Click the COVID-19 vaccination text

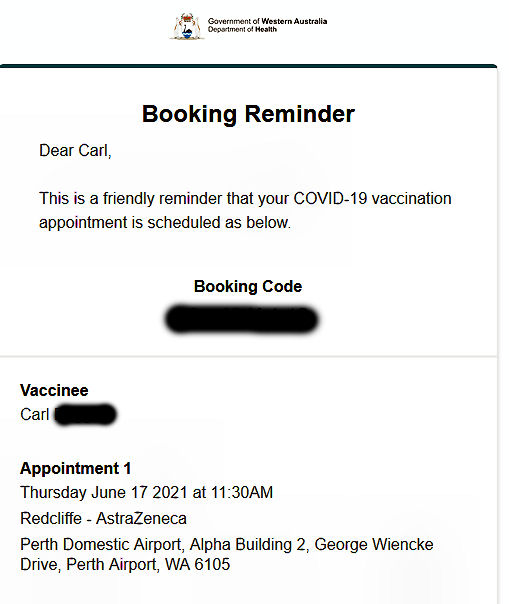click(x=372, y=199)
